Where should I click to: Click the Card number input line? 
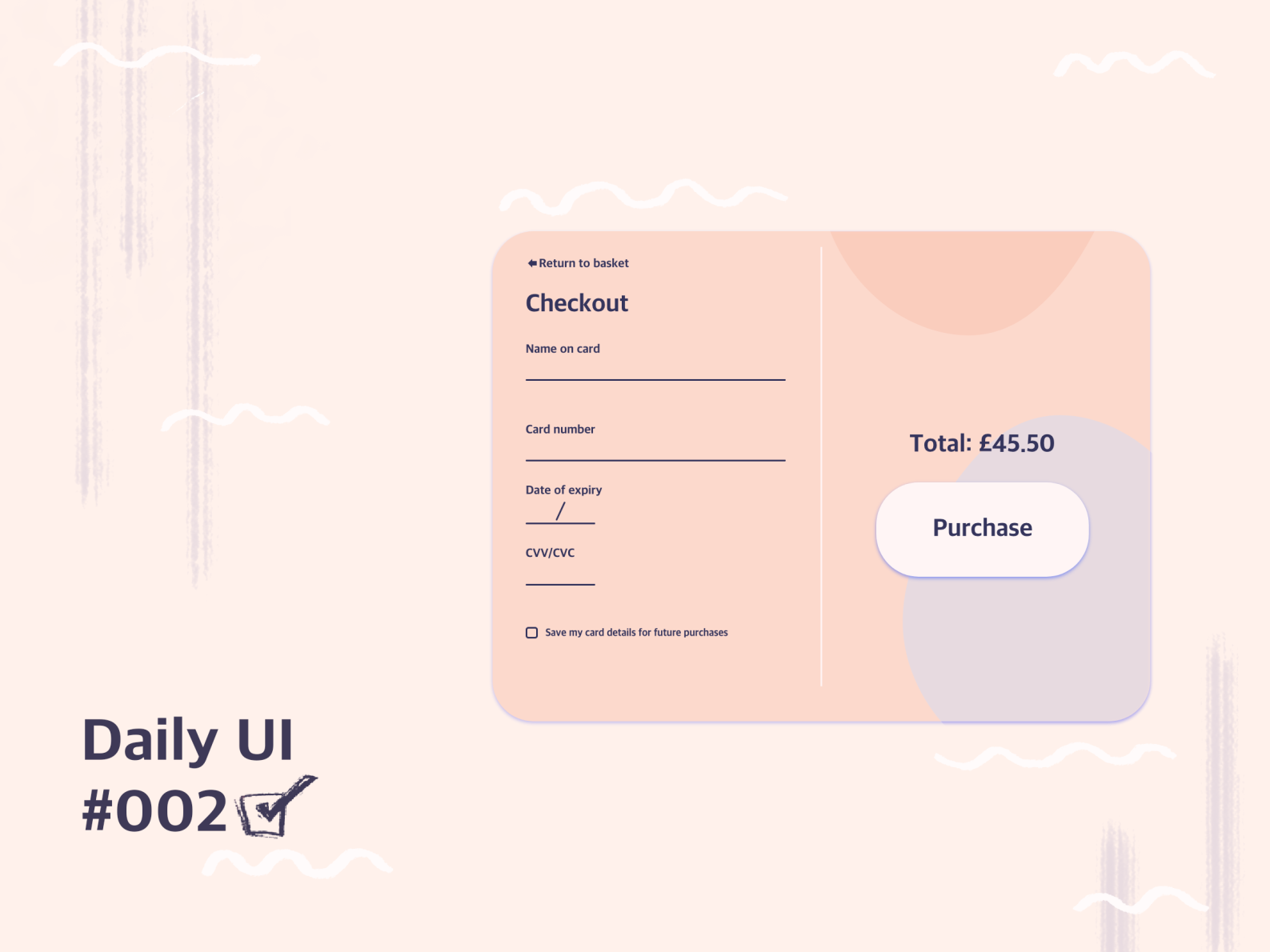pos(655,458)
